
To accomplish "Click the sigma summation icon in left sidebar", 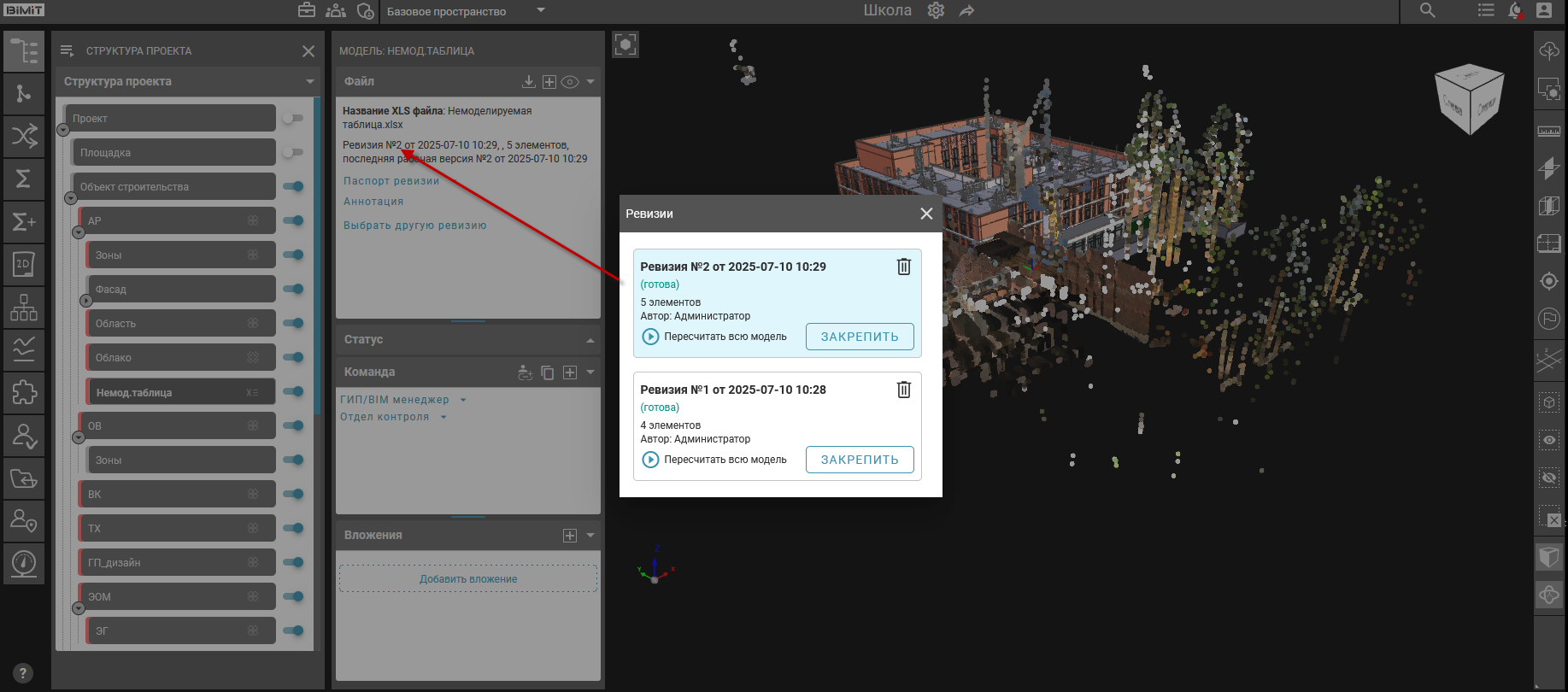I will point(23,179).
